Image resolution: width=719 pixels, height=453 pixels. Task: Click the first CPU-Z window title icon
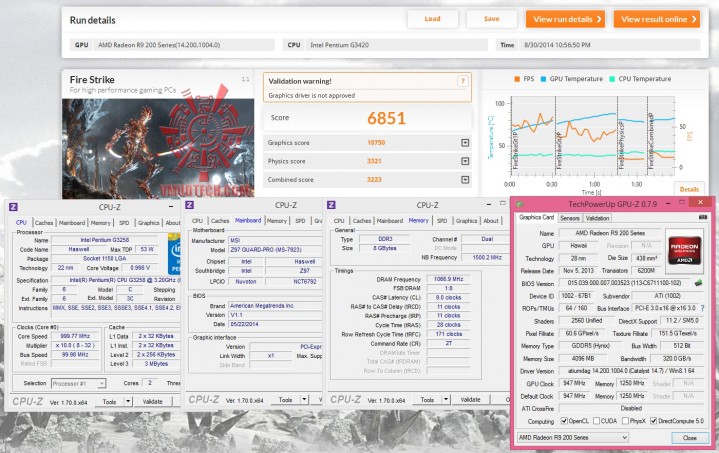(x=13, y=207)
